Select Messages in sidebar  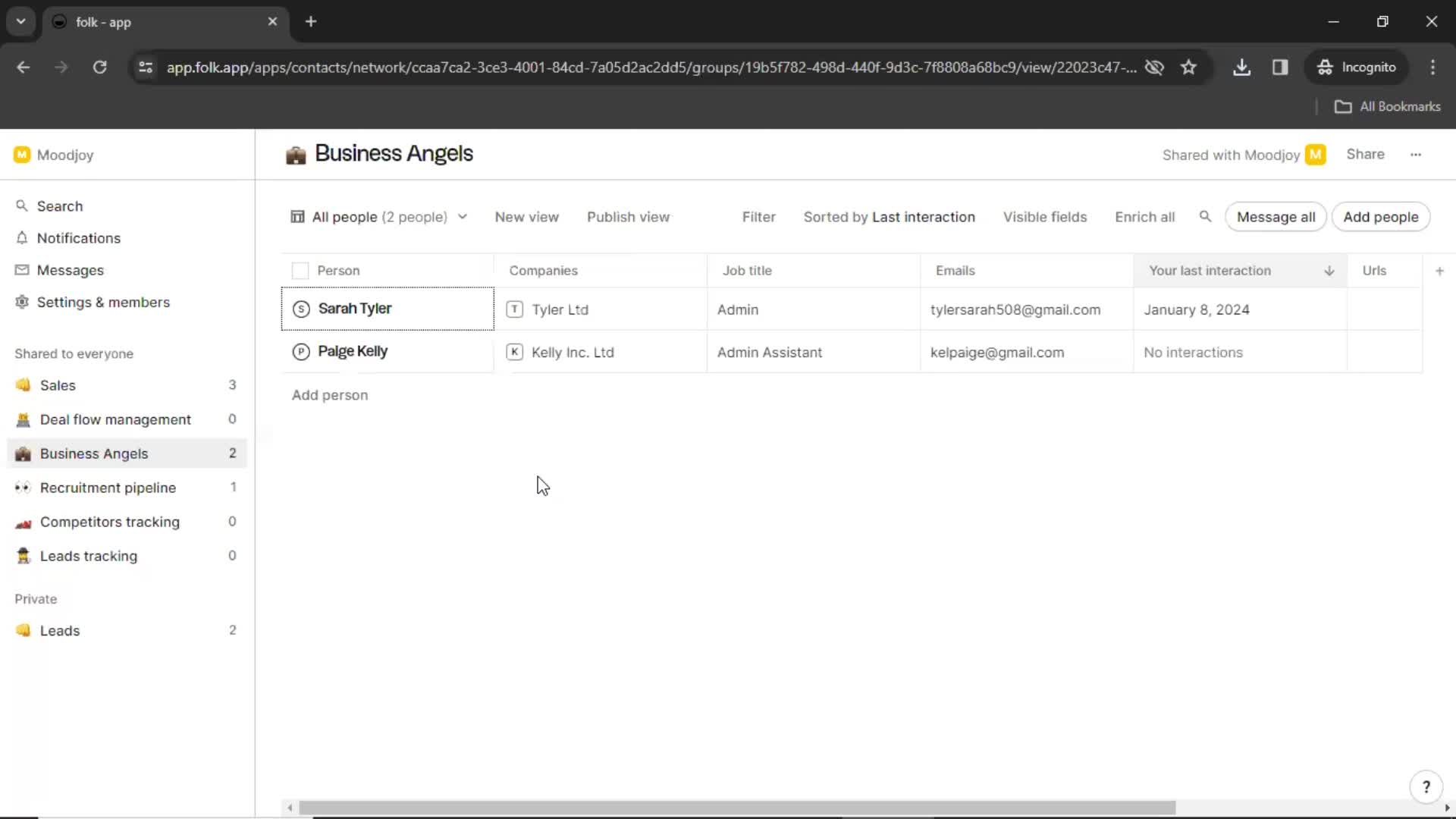click(x=70, y=270)
